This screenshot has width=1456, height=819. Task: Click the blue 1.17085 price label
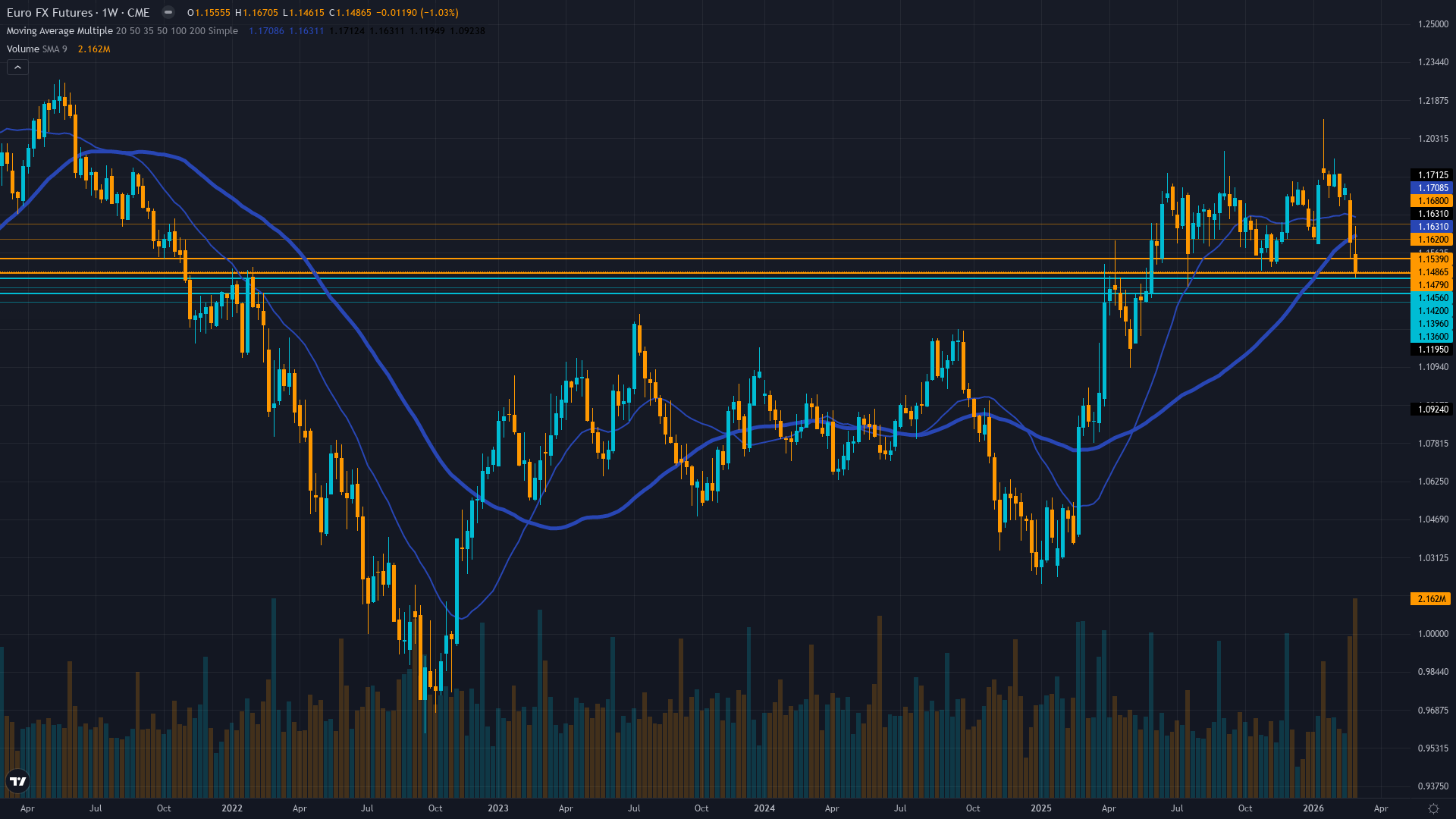(x=1431, y=188)
